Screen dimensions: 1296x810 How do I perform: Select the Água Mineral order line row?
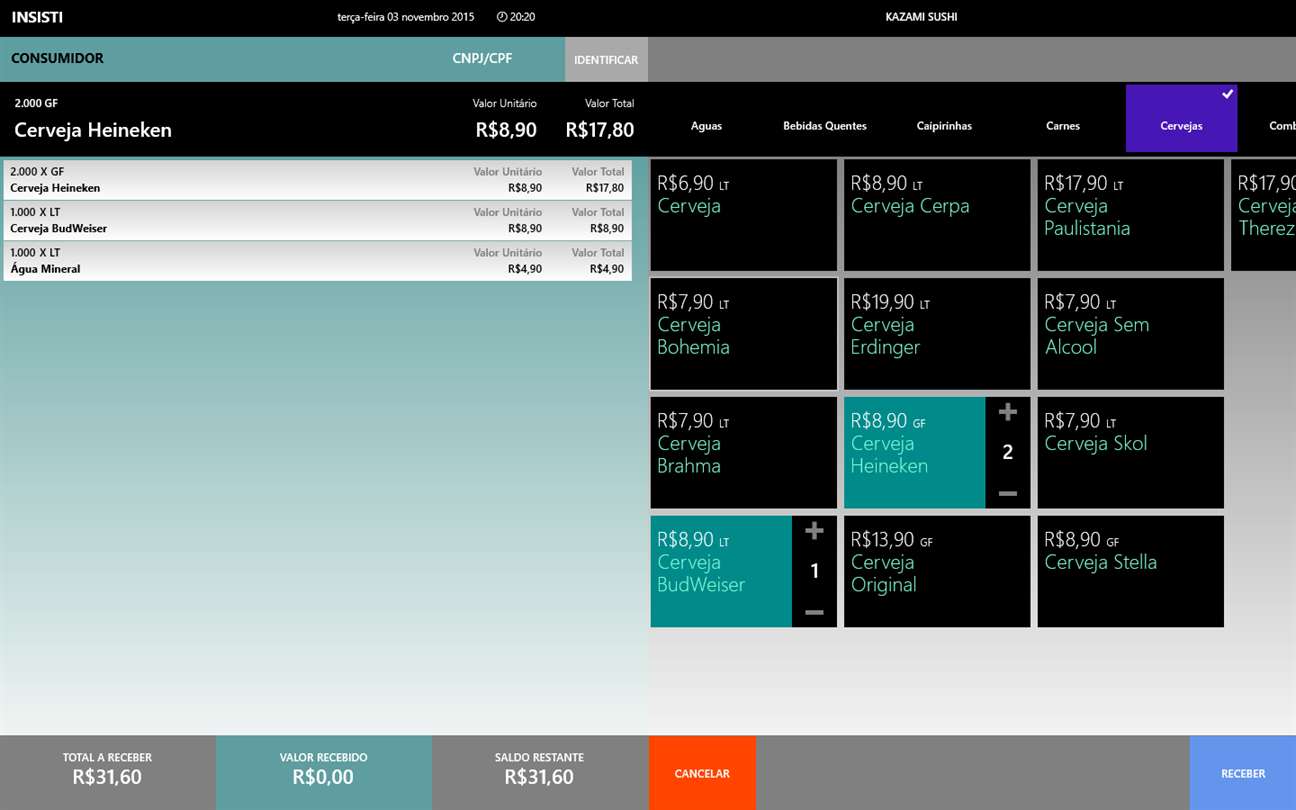(x=317, y=261)
